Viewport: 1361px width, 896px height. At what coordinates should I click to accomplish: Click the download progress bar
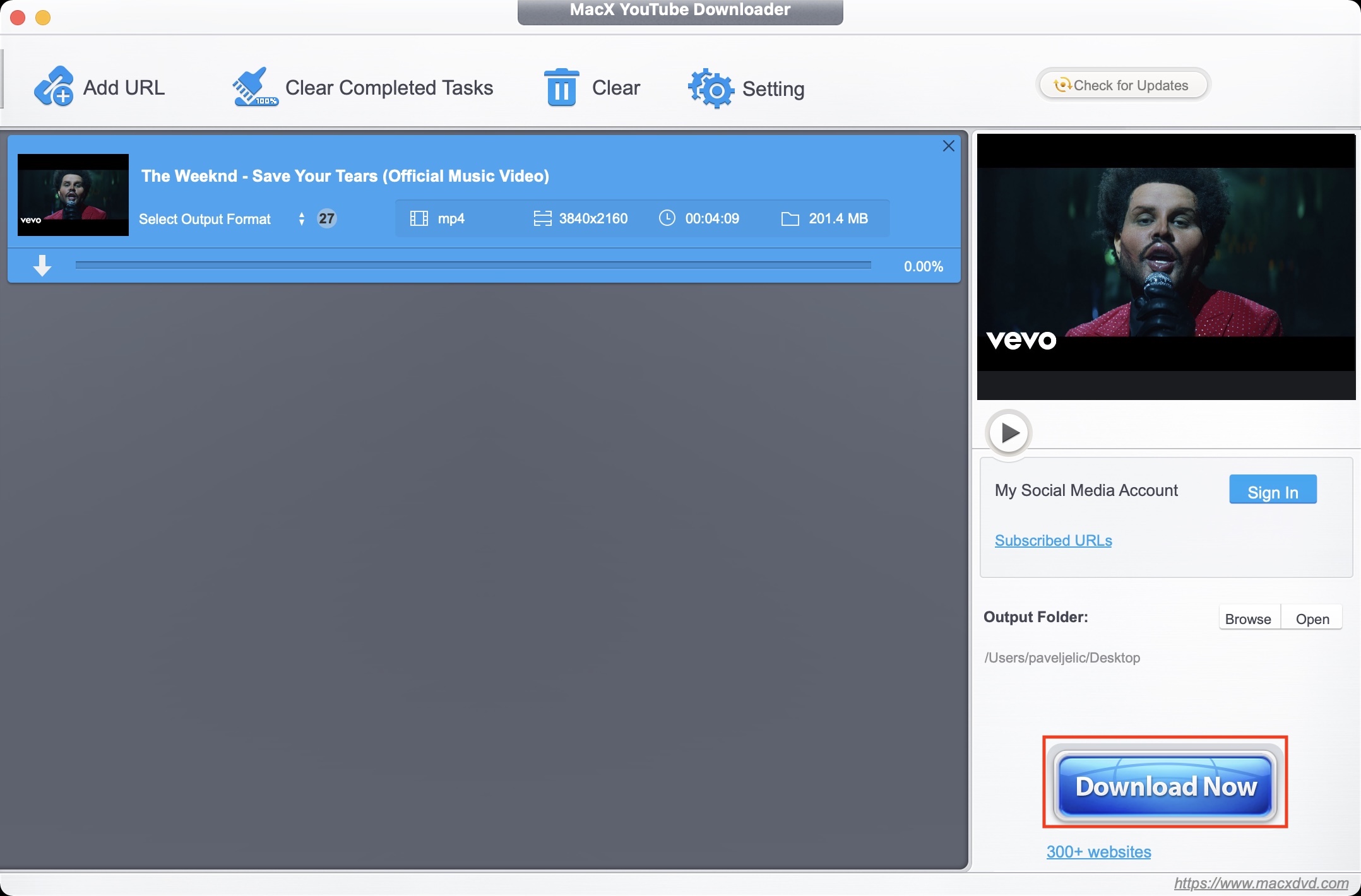(473, 266)
